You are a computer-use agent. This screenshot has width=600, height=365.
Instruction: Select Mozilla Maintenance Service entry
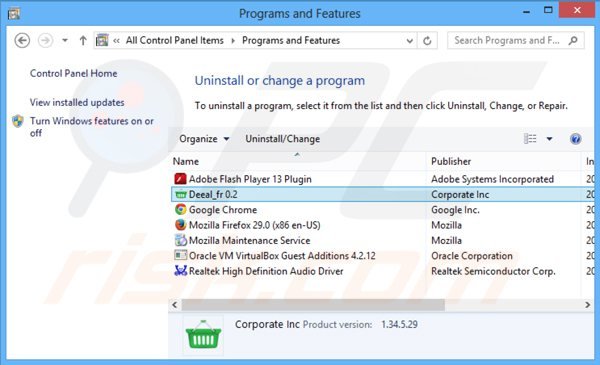tap(249, 240)
